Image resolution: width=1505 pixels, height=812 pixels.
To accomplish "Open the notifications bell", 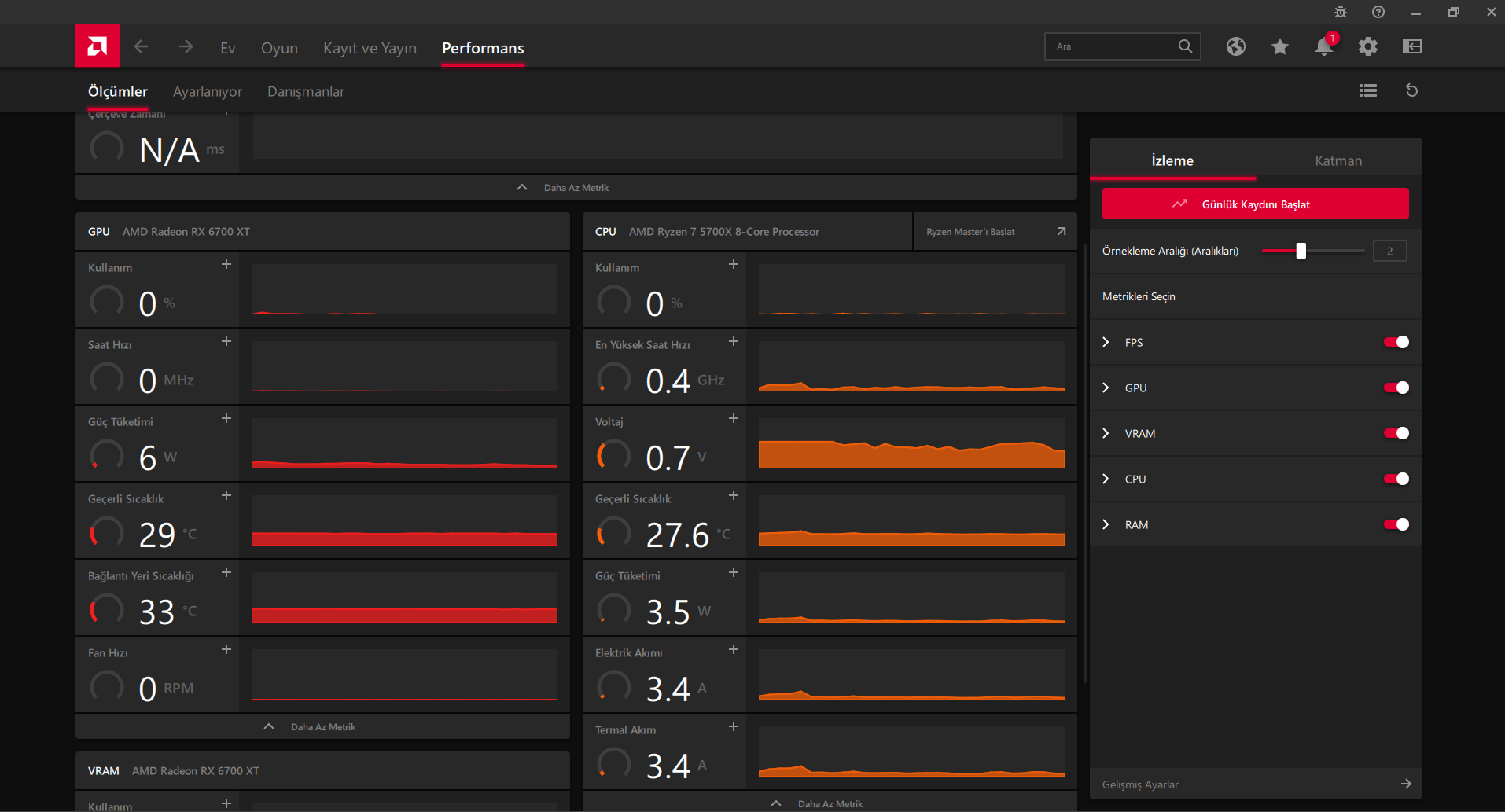I will 1323,47.
